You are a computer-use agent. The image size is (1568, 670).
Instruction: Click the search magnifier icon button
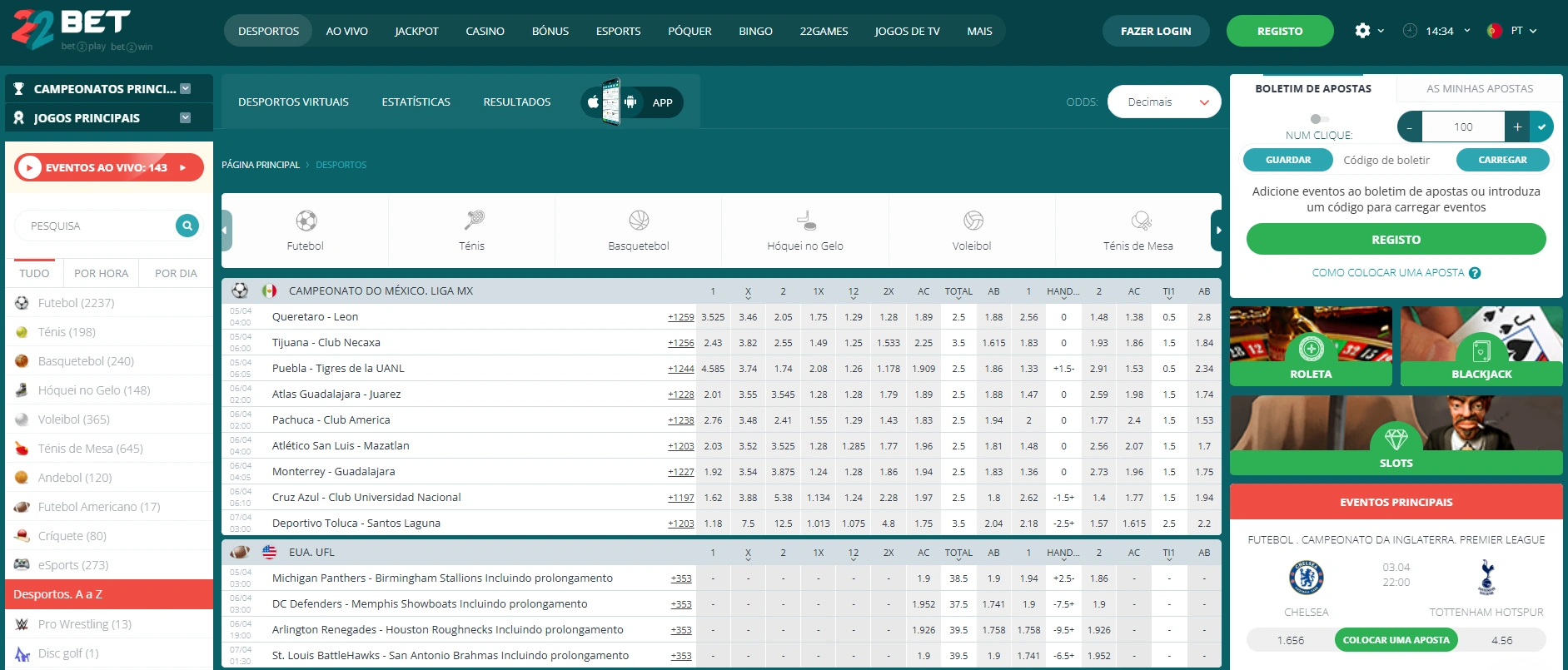[187, 226]
